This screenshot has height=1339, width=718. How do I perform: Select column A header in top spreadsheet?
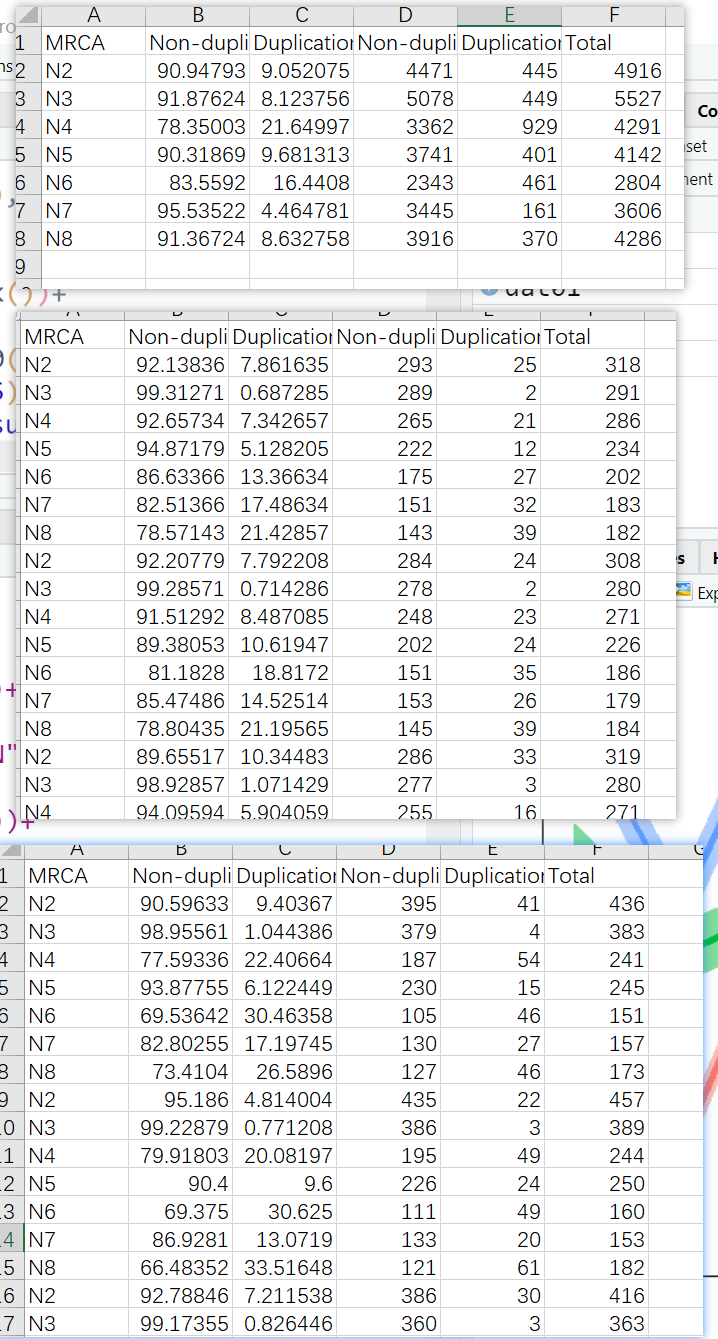point(93,16)
